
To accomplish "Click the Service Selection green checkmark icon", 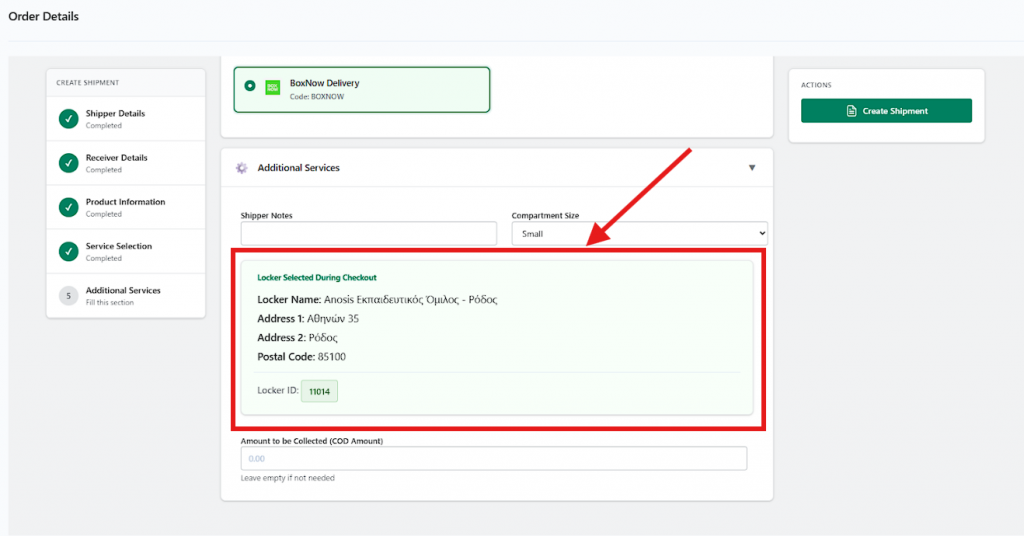I will coord(68,251).
